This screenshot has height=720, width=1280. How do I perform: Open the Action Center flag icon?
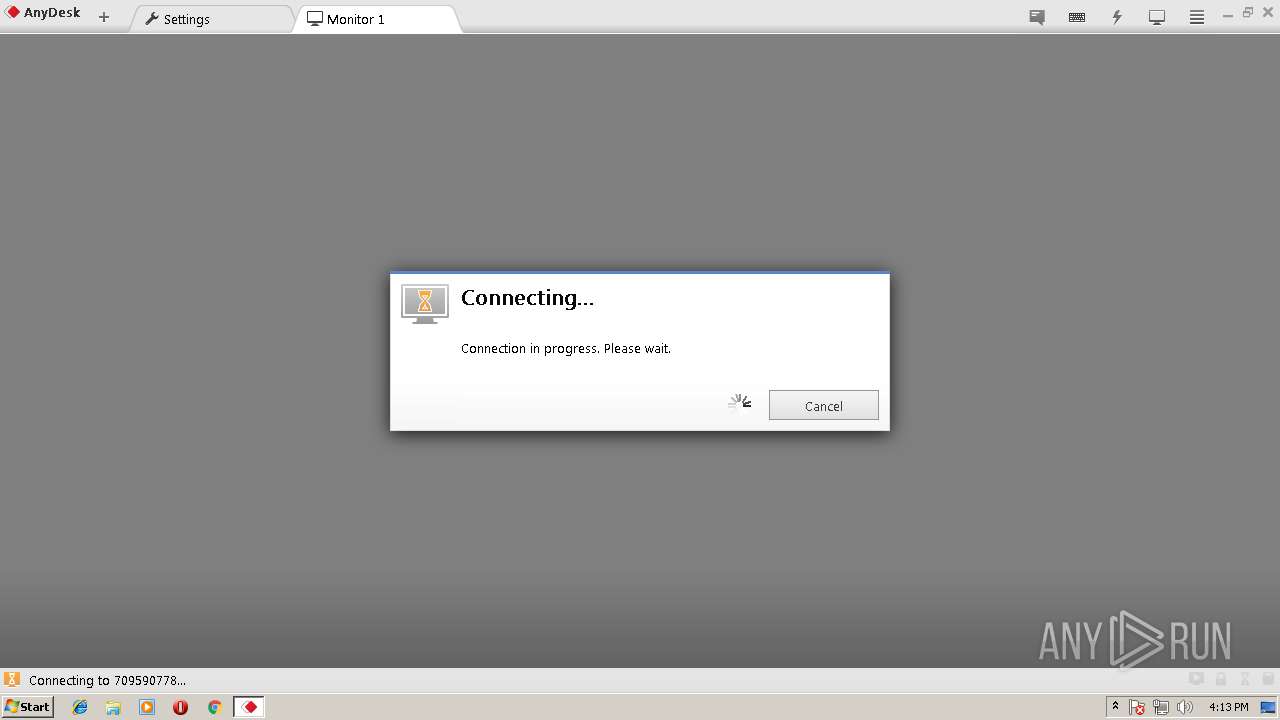(x=1137, y=707)
